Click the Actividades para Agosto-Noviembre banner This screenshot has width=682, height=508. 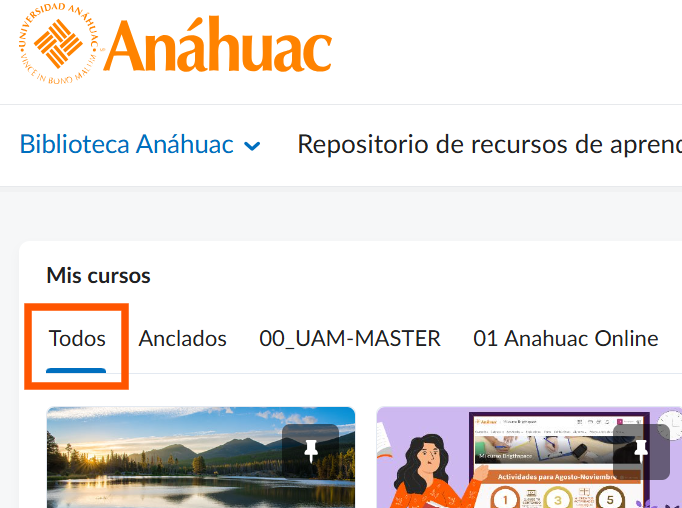(x=557, y=477)
